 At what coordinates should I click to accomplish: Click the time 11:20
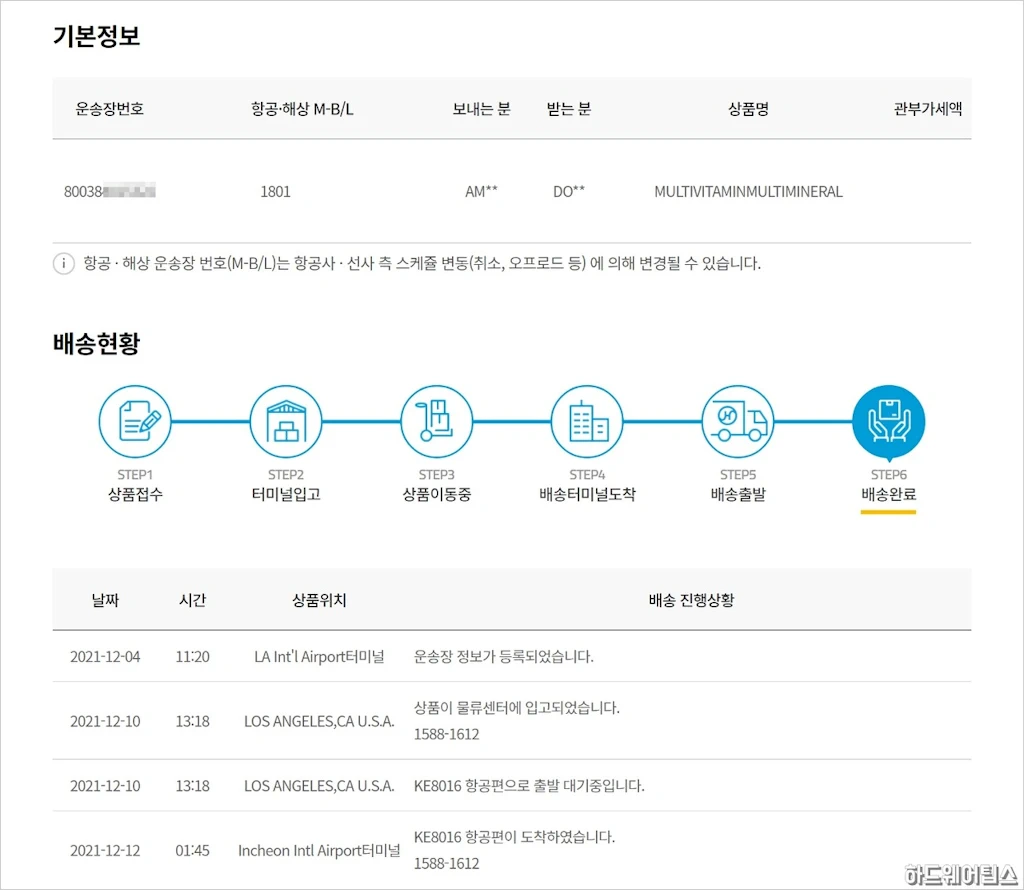point(193,657)
